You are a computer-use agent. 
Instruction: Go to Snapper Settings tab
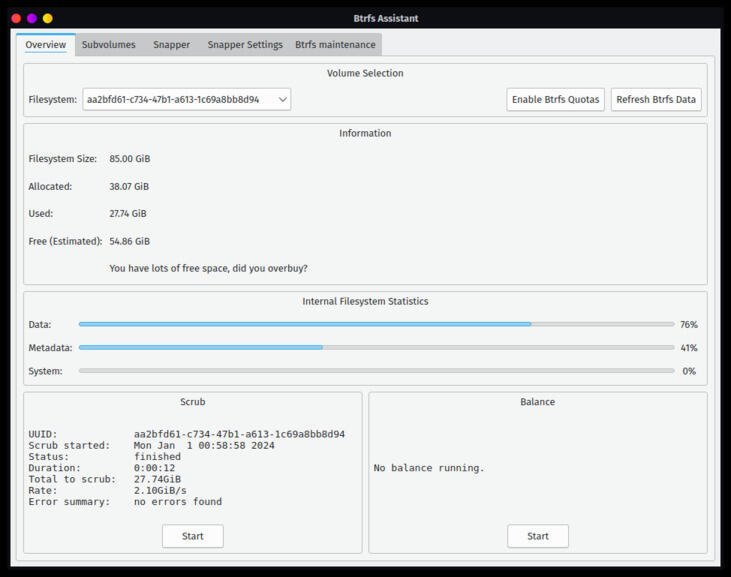245,45
